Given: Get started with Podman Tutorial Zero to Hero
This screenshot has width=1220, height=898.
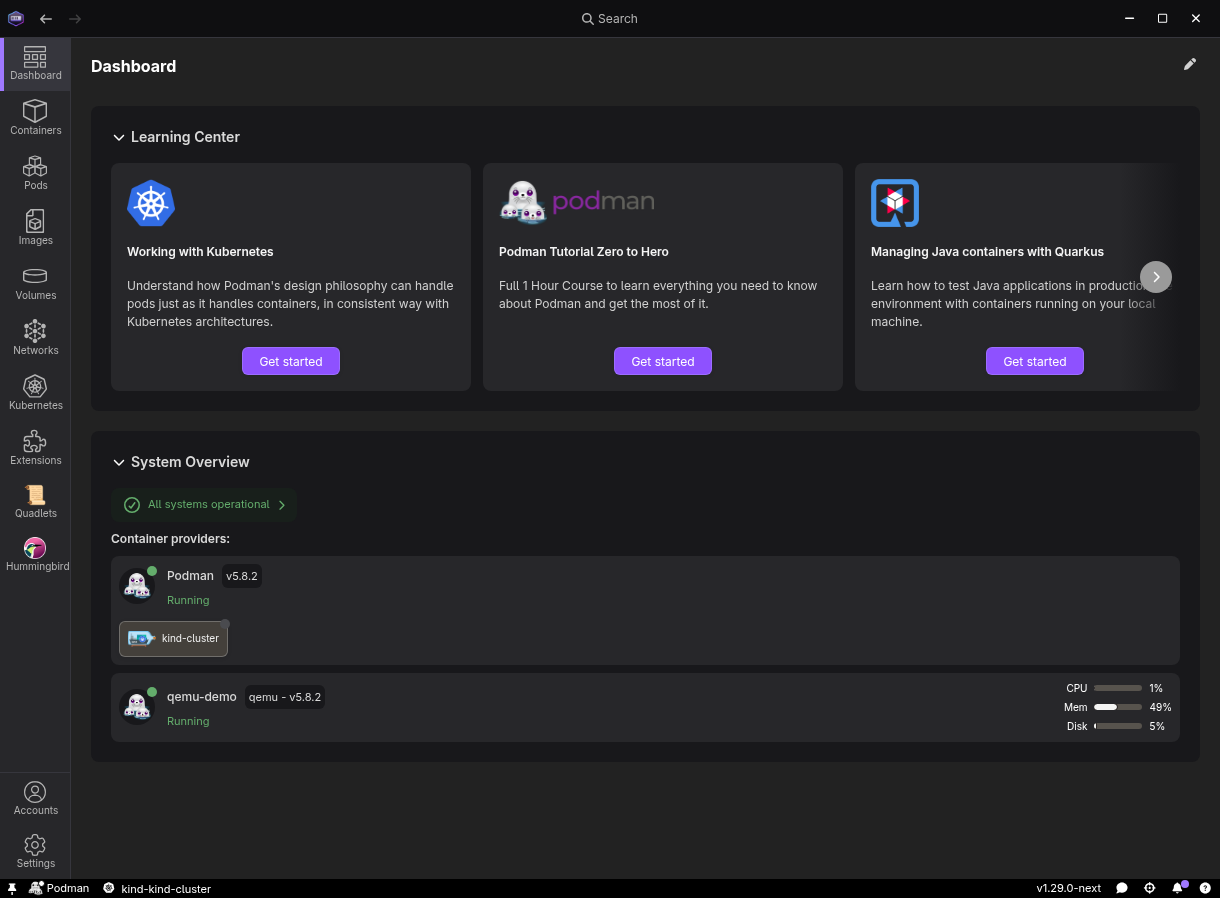Looking at the screenshot, I should coord(663,361).
